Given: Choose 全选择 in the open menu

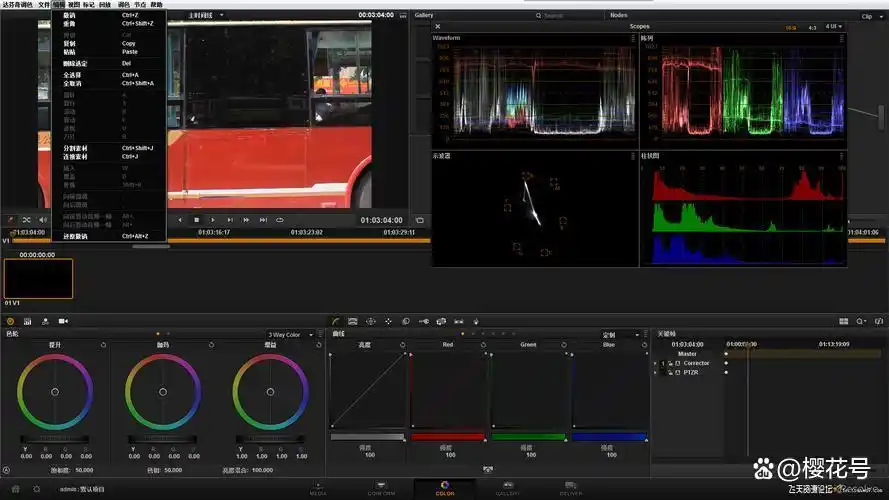Looking at the screenshot, I should pos(73,75).
